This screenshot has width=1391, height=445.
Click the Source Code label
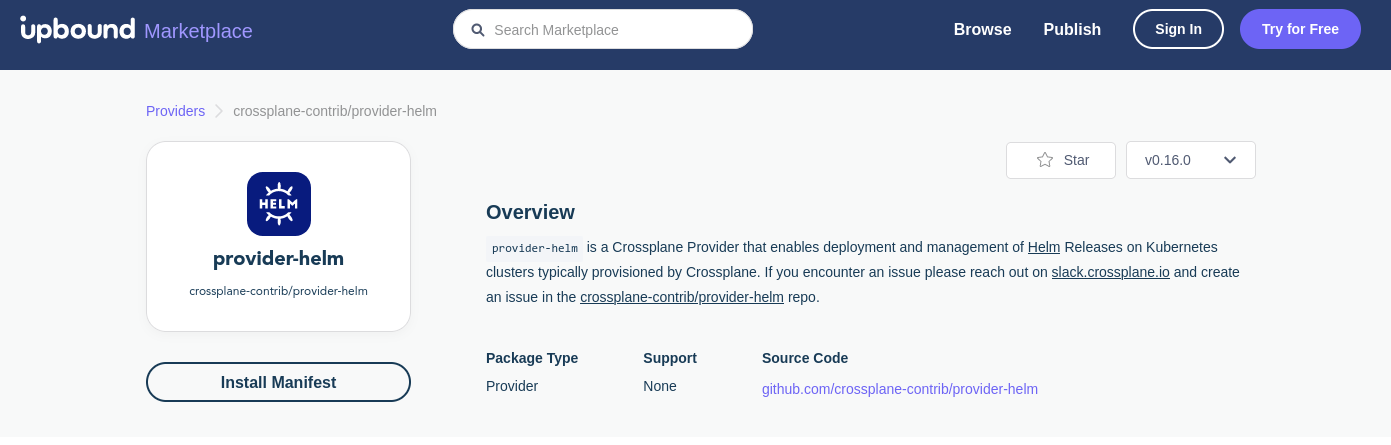(805, 358)
